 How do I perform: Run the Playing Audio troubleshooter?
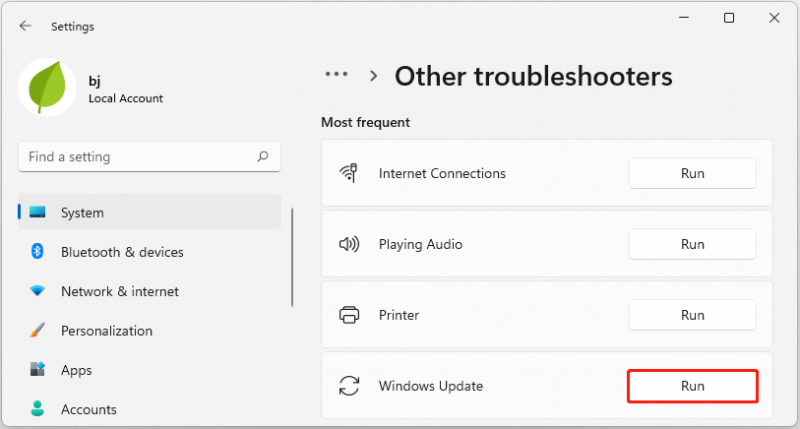(692, 244)
